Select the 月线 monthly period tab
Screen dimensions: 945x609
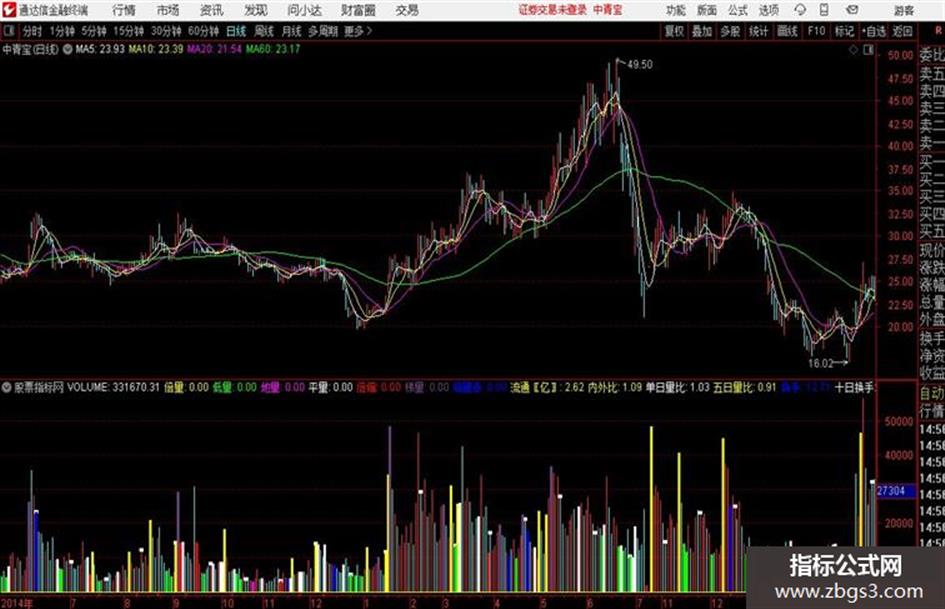click(x=291, y=31)
